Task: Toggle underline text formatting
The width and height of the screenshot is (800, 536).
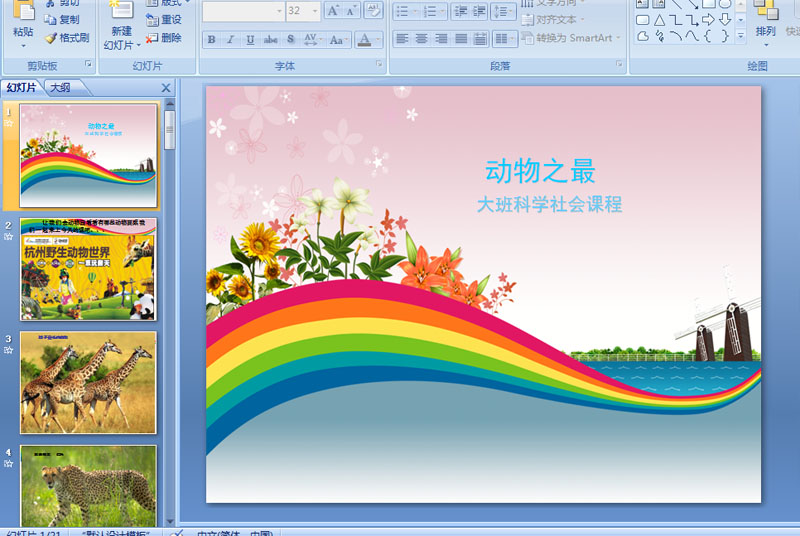Action: [250, 40]
